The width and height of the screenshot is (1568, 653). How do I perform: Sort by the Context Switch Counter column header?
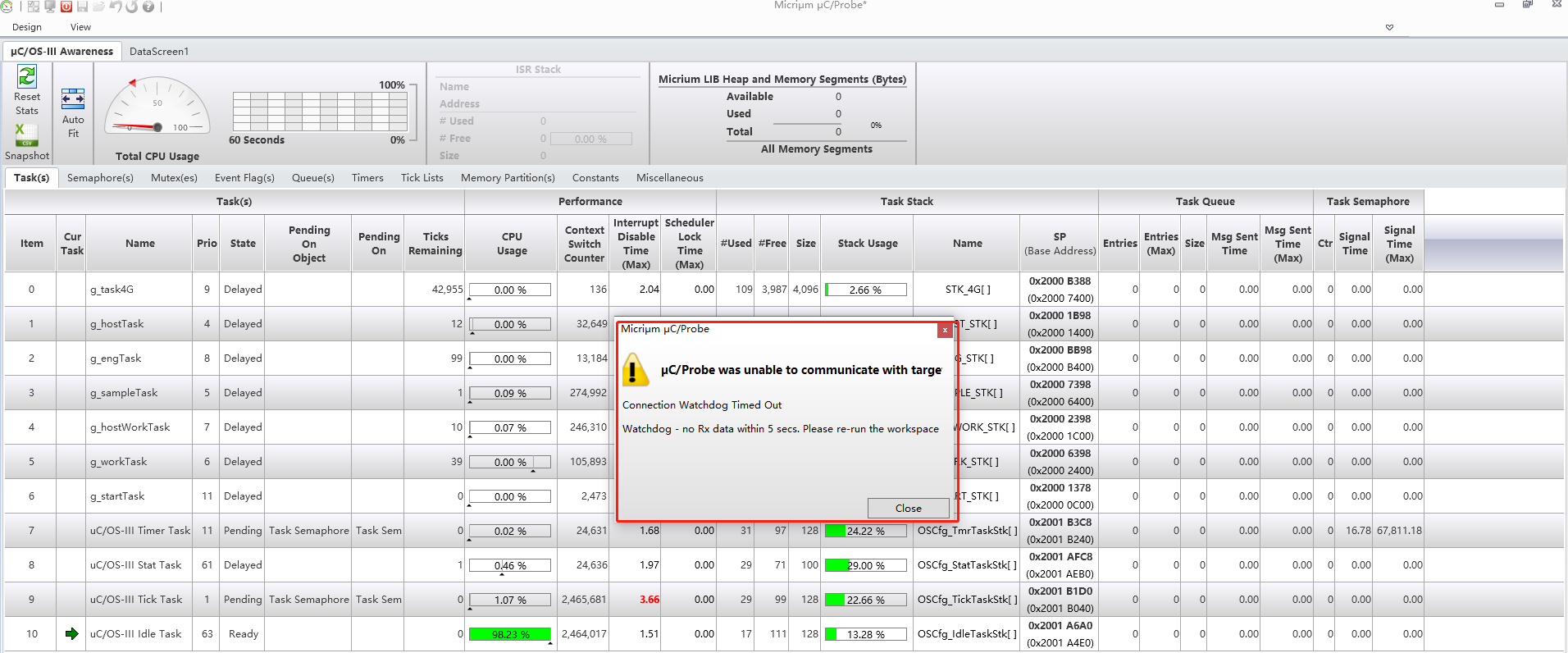(x=584, y=244)
